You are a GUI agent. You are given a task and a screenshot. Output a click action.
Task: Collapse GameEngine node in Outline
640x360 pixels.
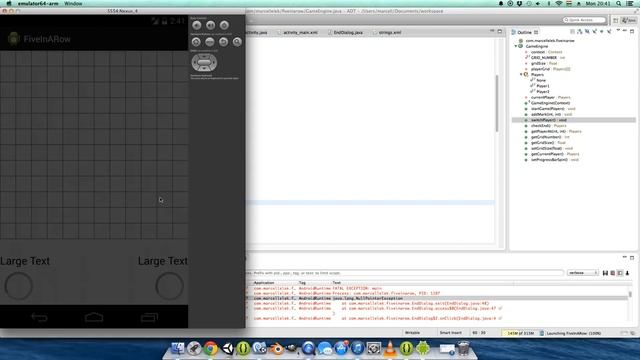(516, 47)
